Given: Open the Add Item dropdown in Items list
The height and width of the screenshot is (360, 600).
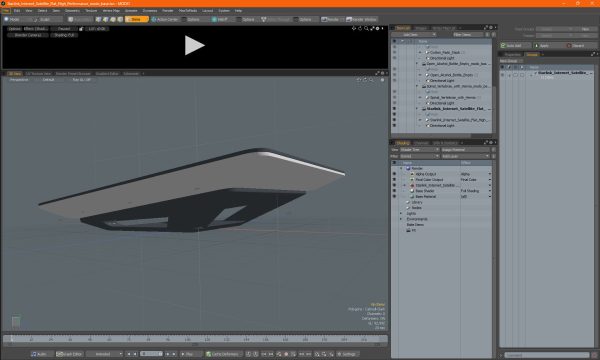Looking at the screenshot, I should (x=414, y=34).
